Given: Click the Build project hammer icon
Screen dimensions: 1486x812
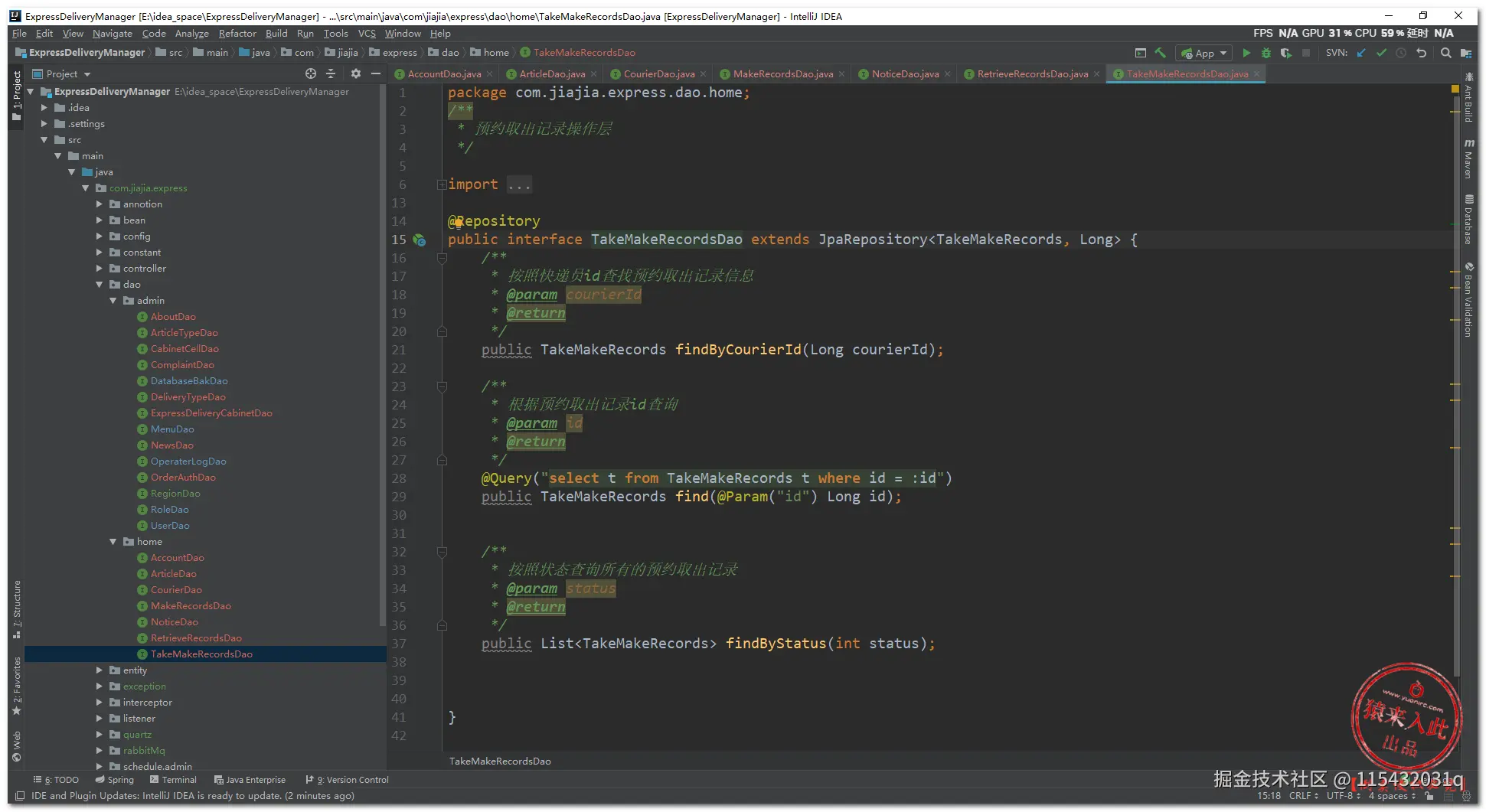Looking at the screenshot, I should (x=1161, y=53).
